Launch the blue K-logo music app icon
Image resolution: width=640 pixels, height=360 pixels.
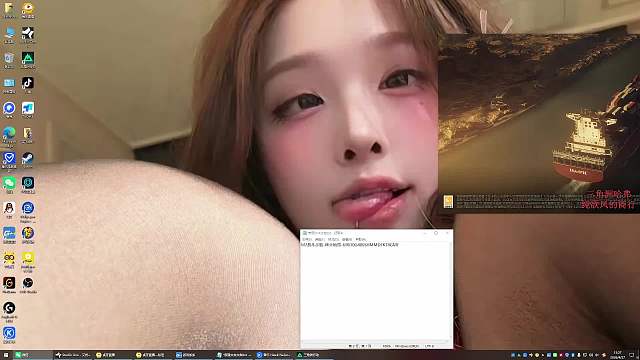pos(9,335)
